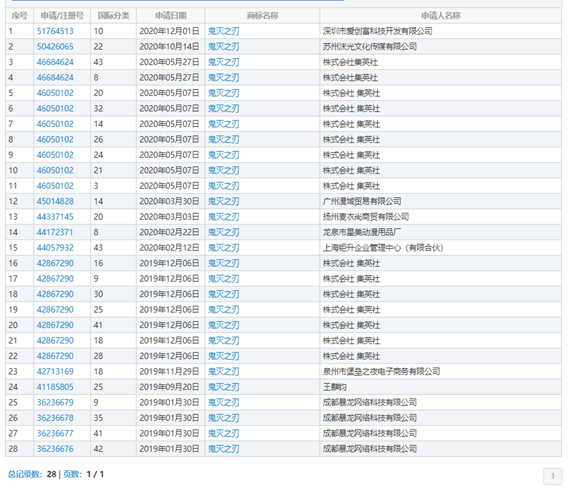
Task: Open 鬼灭之刃 trademark link in row 24
Action: coord(224,387)
